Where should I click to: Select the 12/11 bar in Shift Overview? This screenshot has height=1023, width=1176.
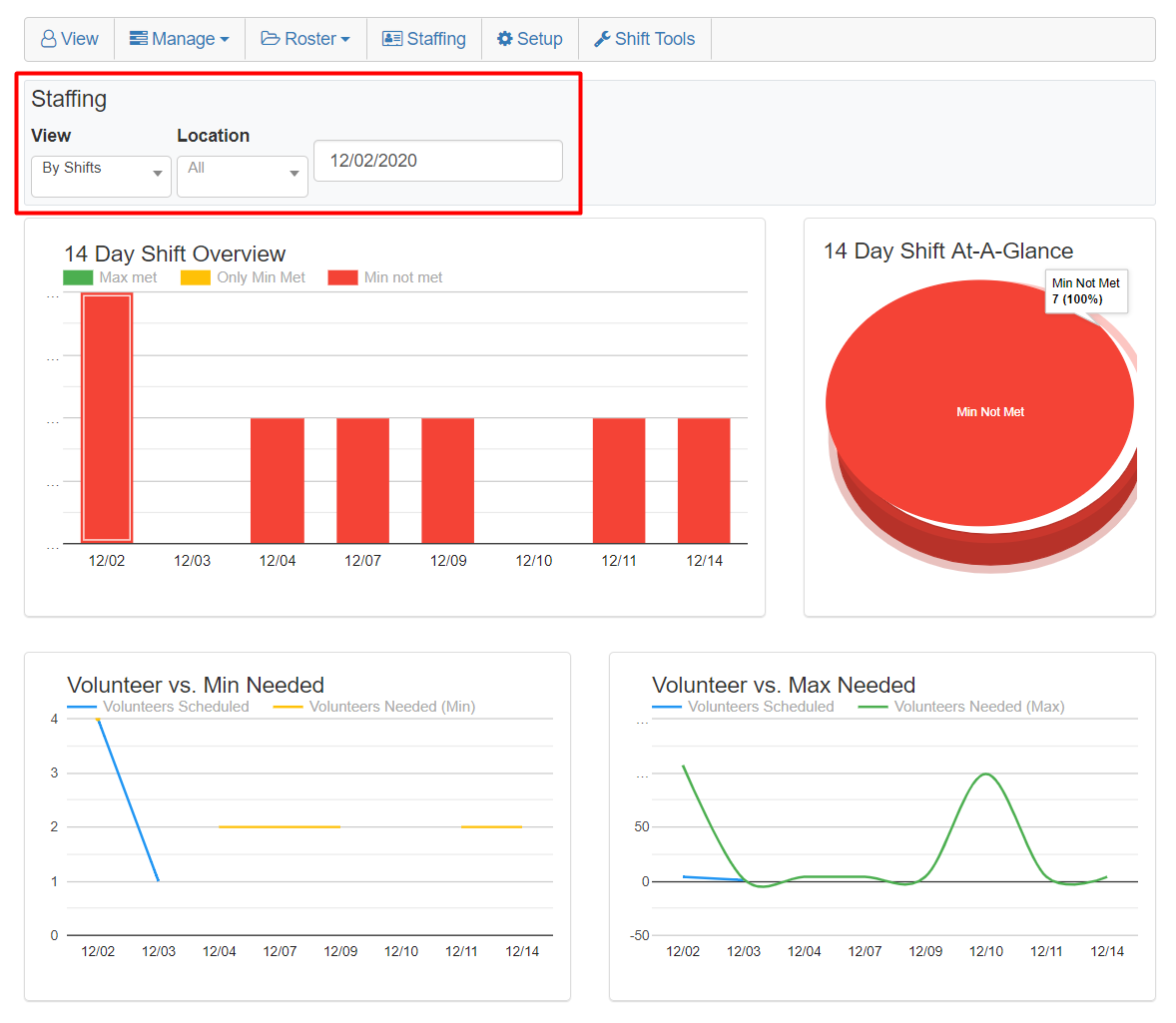click(619, 481)
